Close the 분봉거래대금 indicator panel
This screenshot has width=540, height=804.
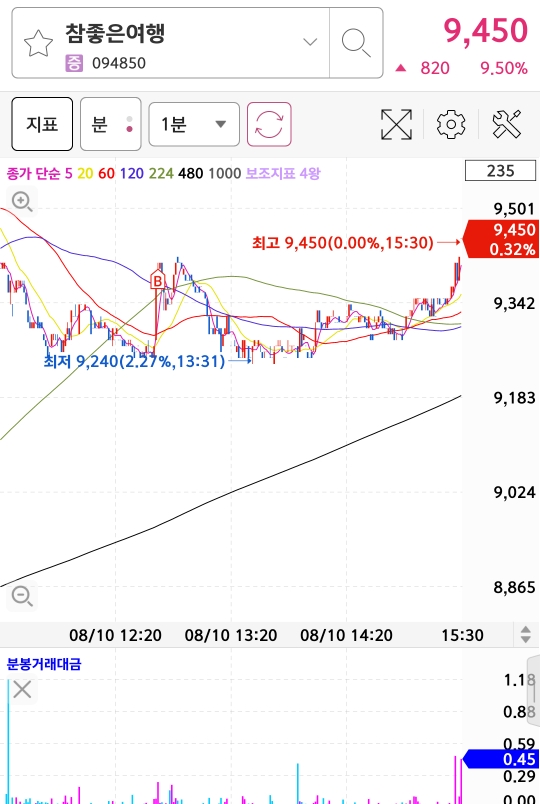point(22,690)
